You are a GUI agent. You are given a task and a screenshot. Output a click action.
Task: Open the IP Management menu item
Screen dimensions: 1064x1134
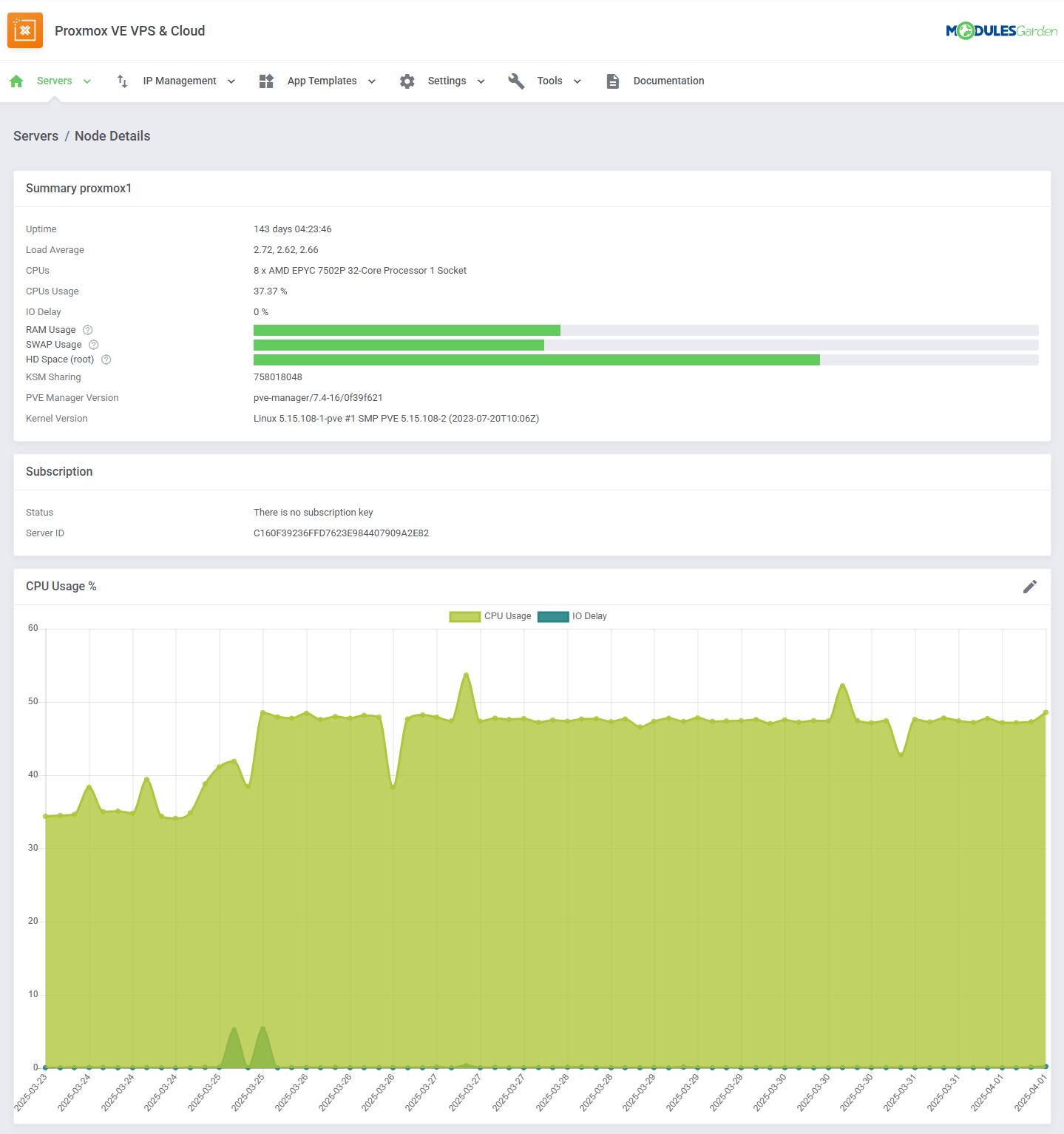tap(180, 81)
